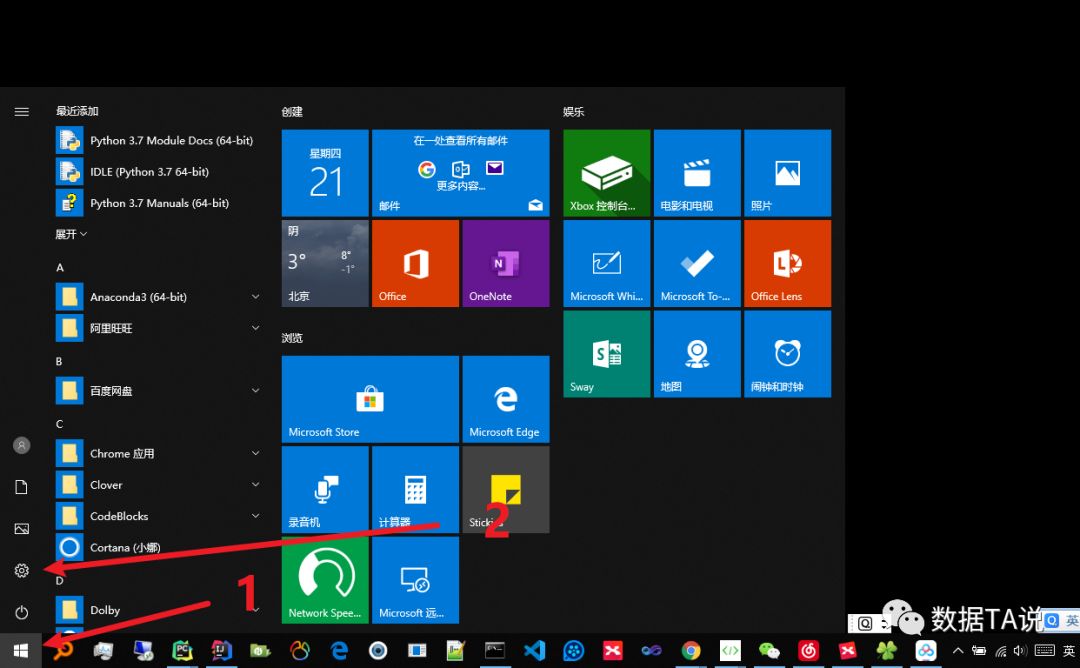This screenshot has width=1080, height=668.
Task: Open Documents icon in Start sidebar
Action: coord(21,487)
